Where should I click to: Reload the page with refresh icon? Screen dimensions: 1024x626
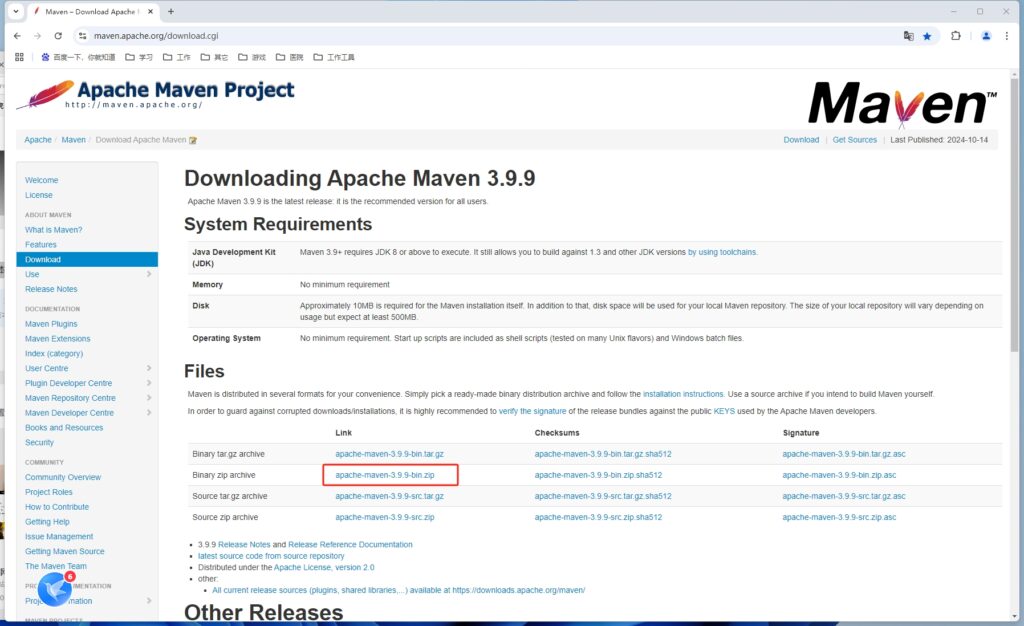click(57, 35)
